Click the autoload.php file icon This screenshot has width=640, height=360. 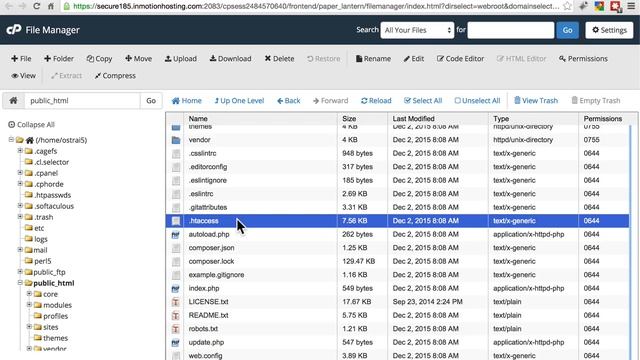176,235
